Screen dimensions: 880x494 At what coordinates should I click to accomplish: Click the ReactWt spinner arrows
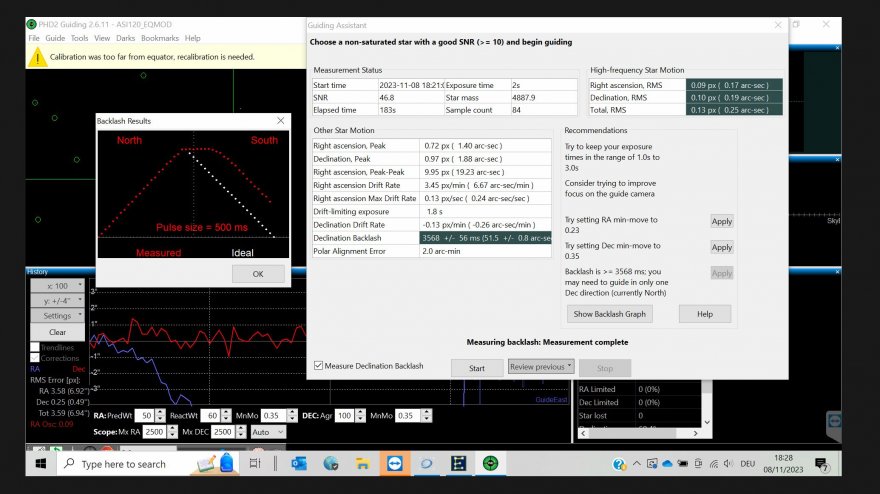[226, 415]
